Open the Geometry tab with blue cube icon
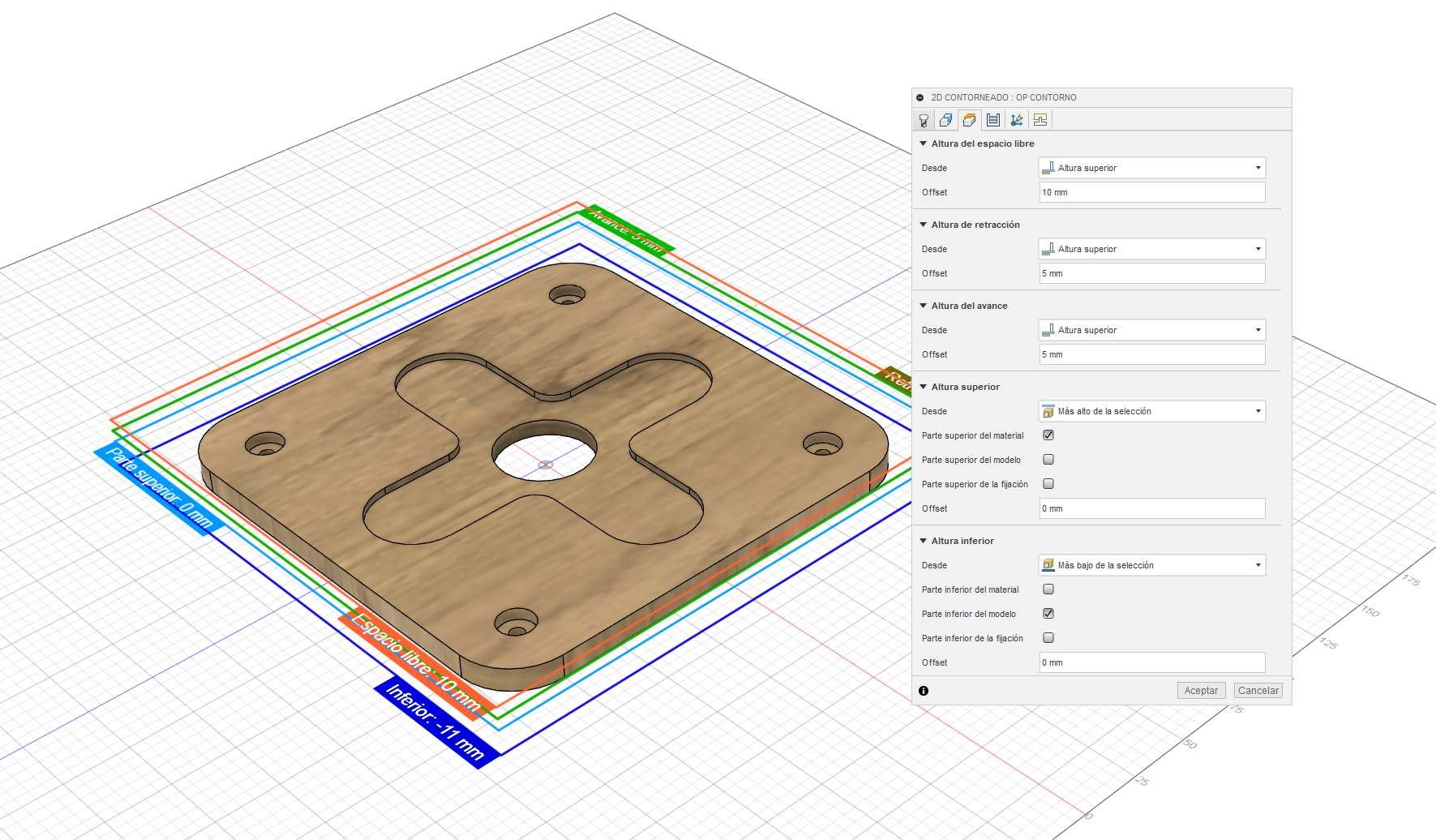Viewport: 1436px width, 840px height. tap(946, 120)
